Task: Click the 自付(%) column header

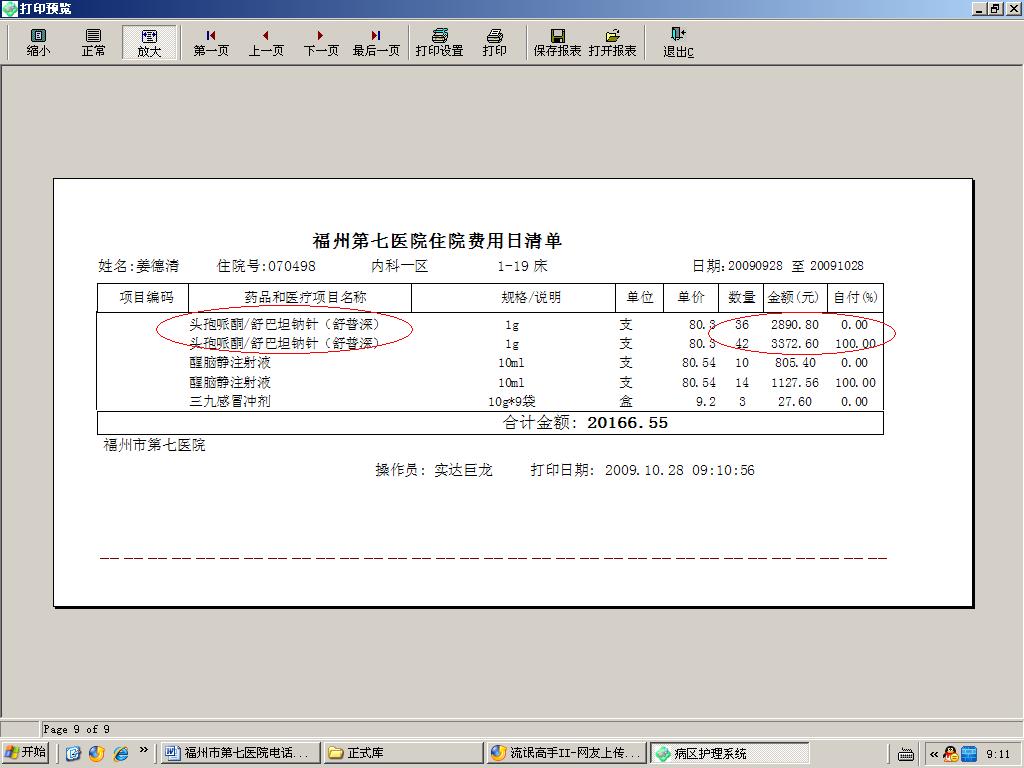Action: click(856, 297)
